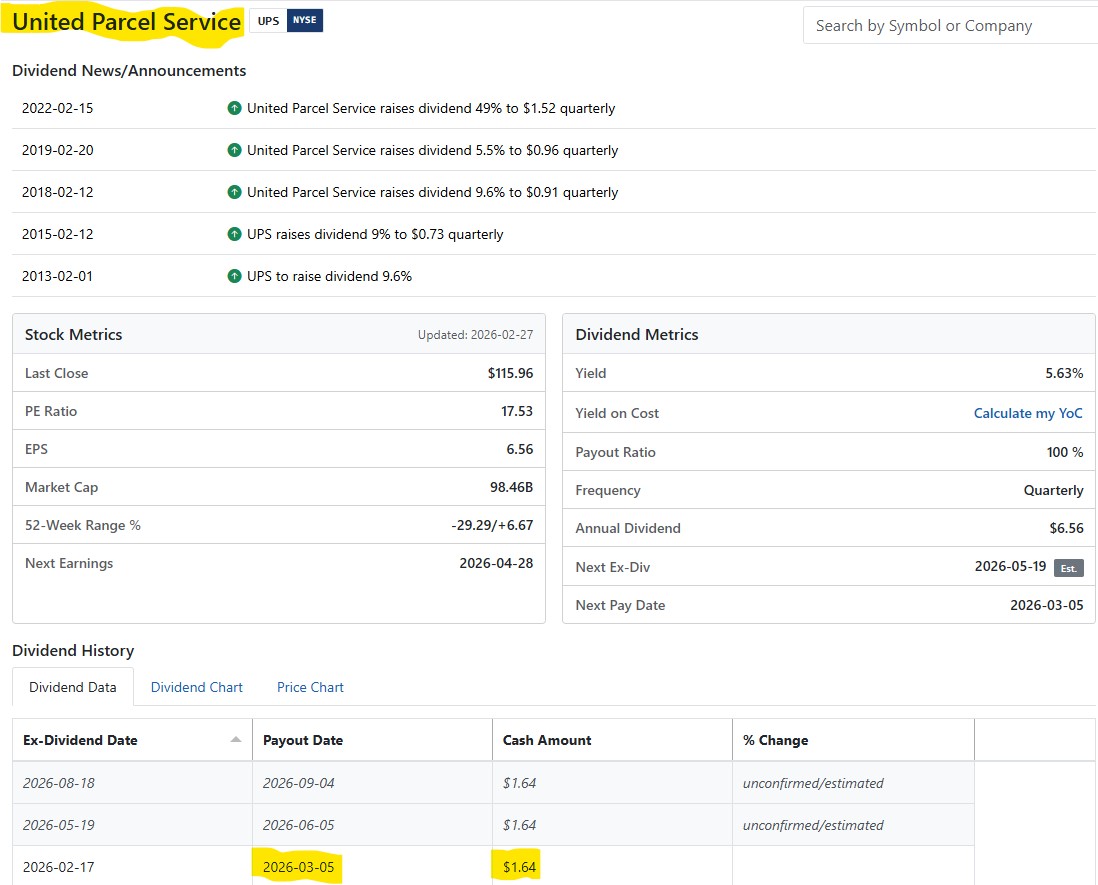The width and height of the screenshot is (1098, 885).
Task: Sort table by Payout Date header
Action: click(x=303, y=740)
